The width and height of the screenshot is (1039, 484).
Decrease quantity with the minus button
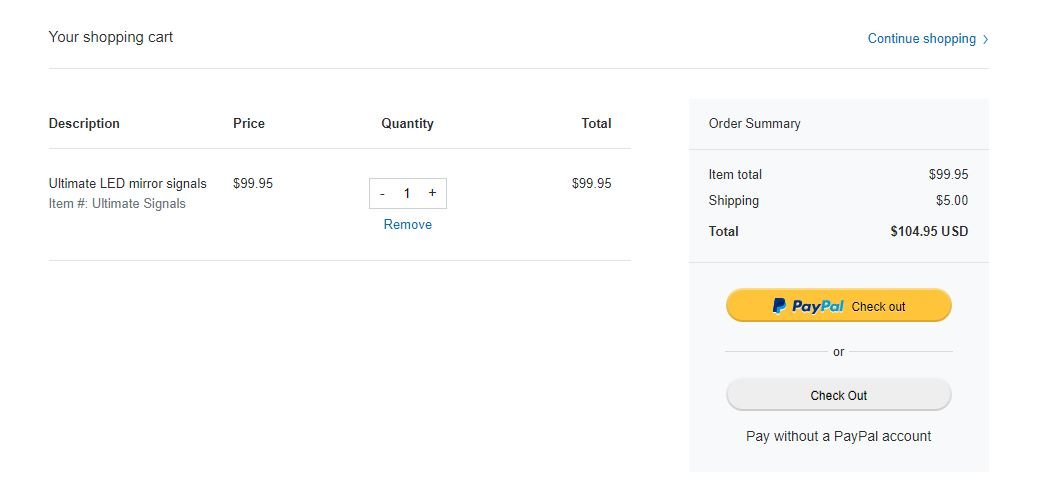[x=382, y=194]
